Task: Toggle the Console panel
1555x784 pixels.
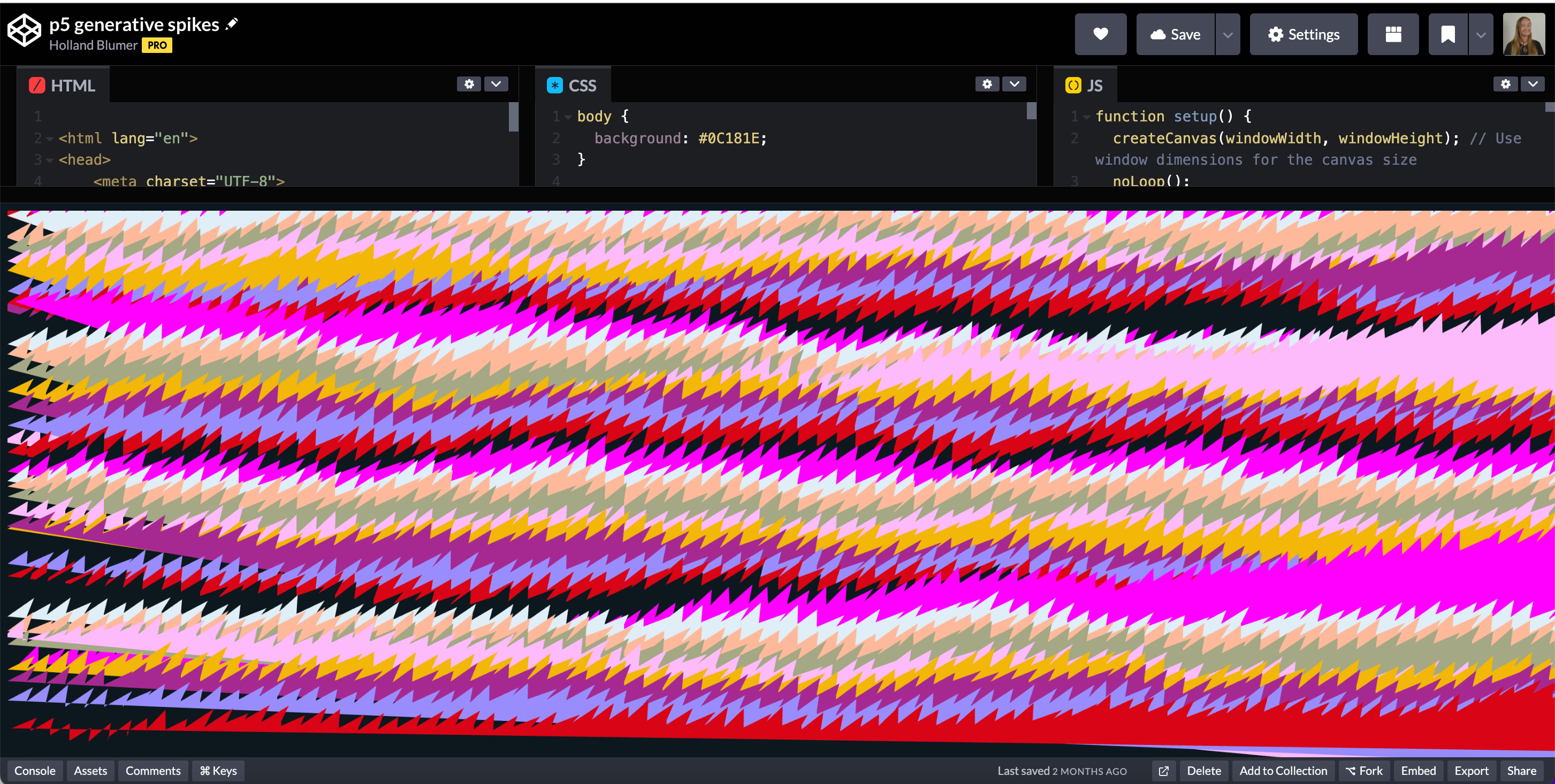Action: pos(34,771)
